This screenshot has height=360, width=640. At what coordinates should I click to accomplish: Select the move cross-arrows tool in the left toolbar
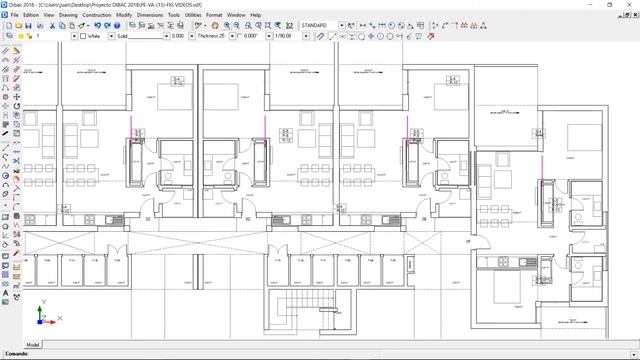16,97
